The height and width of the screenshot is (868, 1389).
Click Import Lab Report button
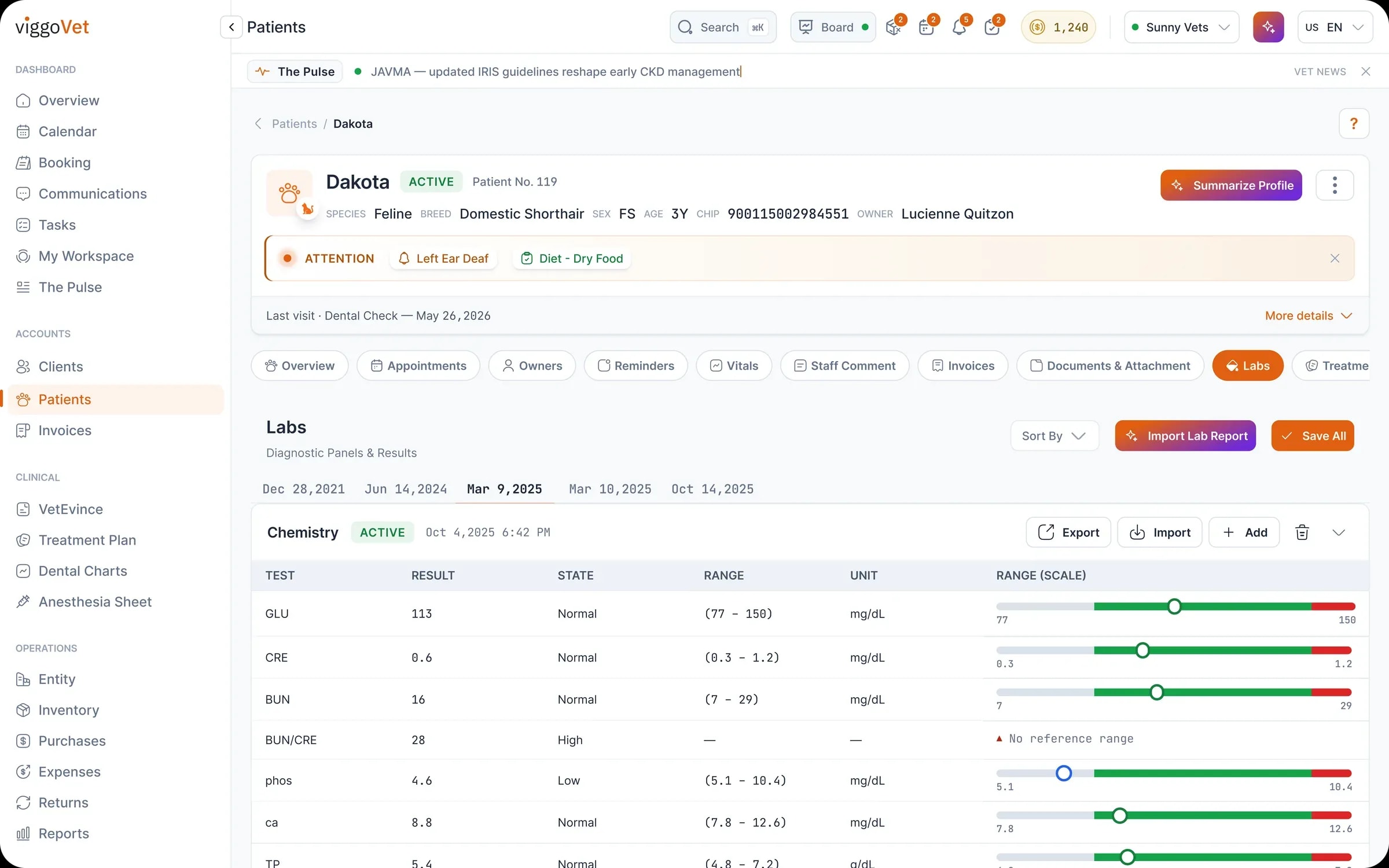[1185, 436]
